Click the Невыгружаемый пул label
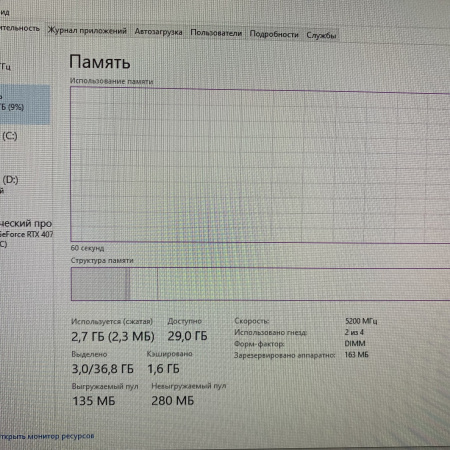The height and width of the screenshot is (450, 450). [189, 386]
